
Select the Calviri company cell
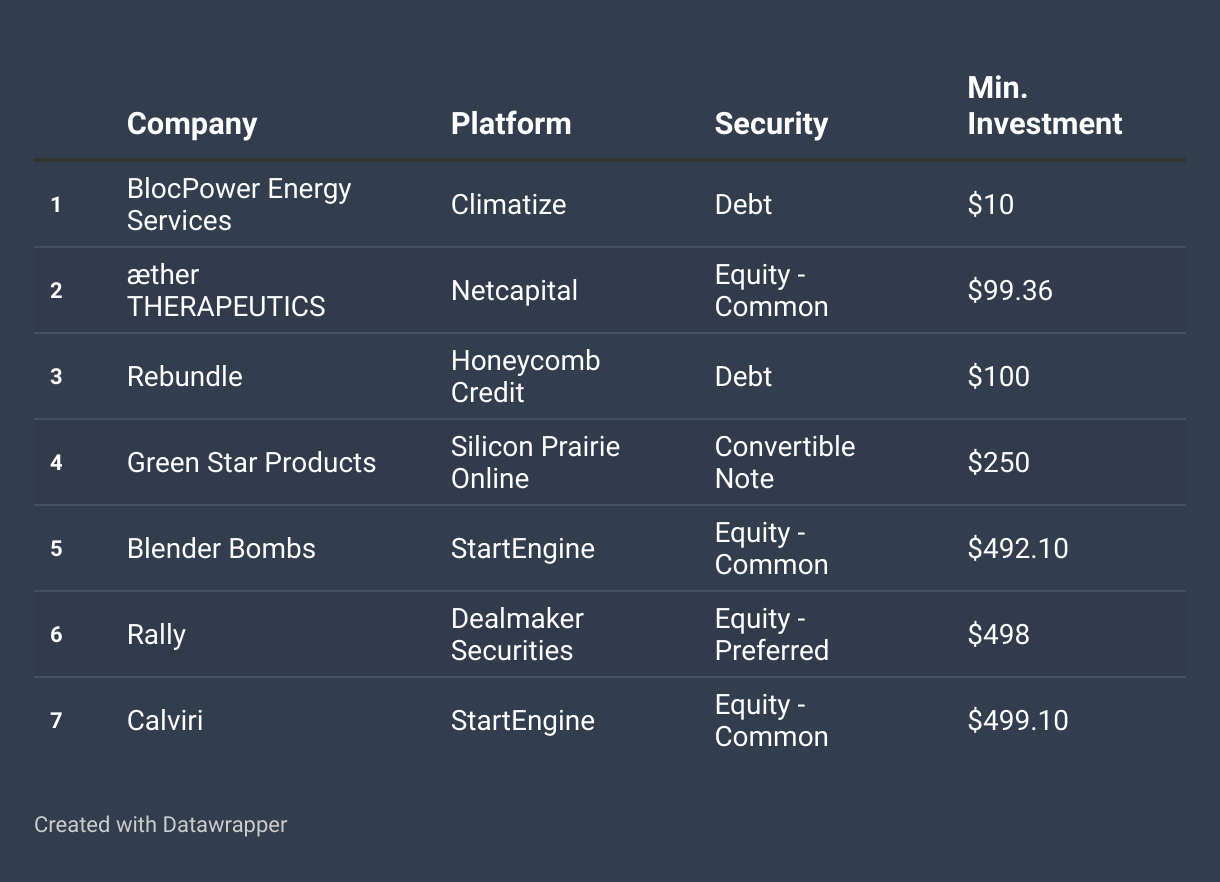coord(165,720)
